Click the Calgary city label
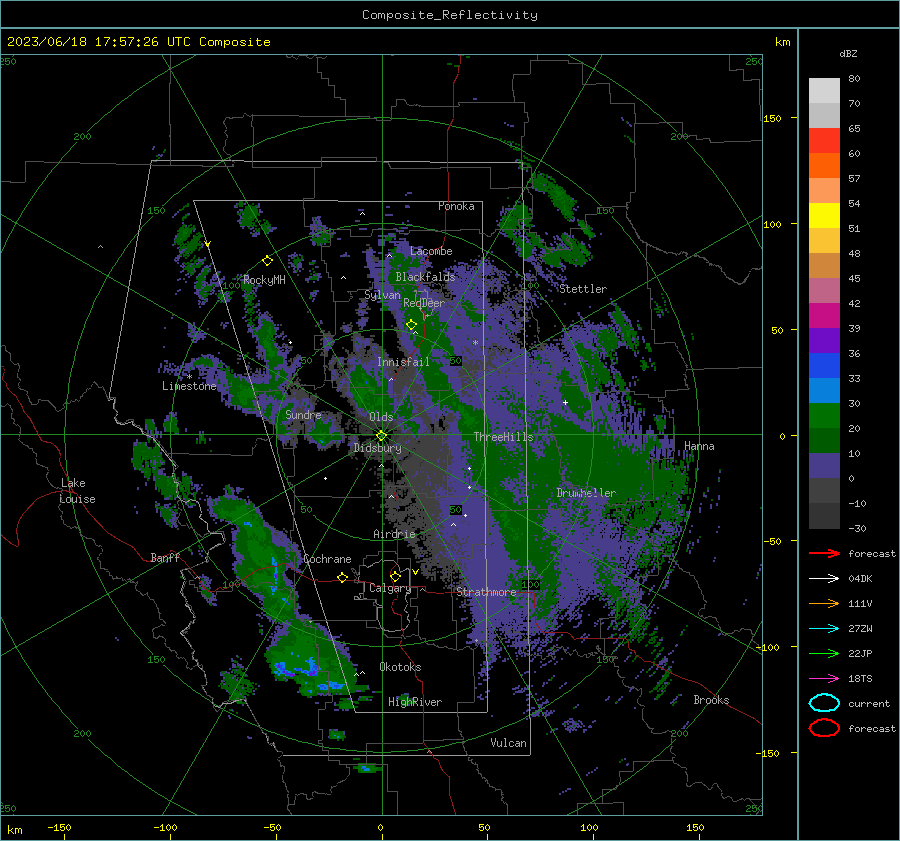Viewport: 900px width, 841px height. click(390, 588)
